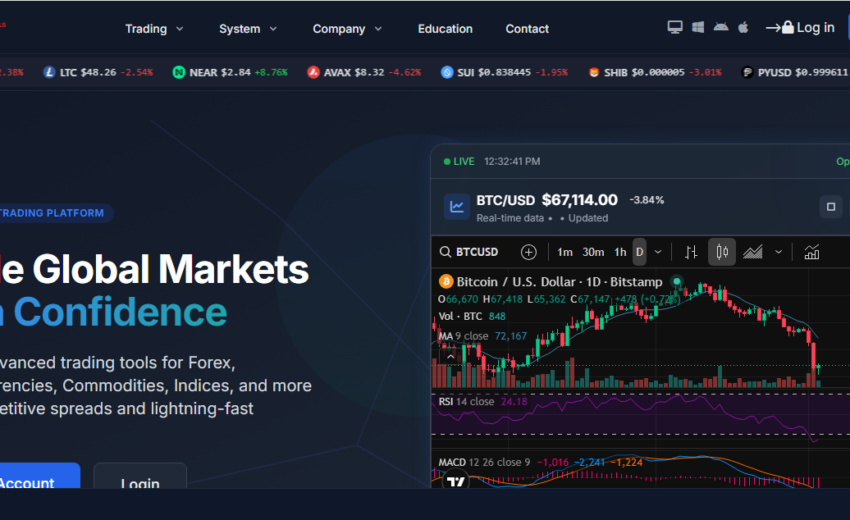Click the square expand button in BTC/USD header
Viewport: 850px width, 520px height.
coord(830,207)
